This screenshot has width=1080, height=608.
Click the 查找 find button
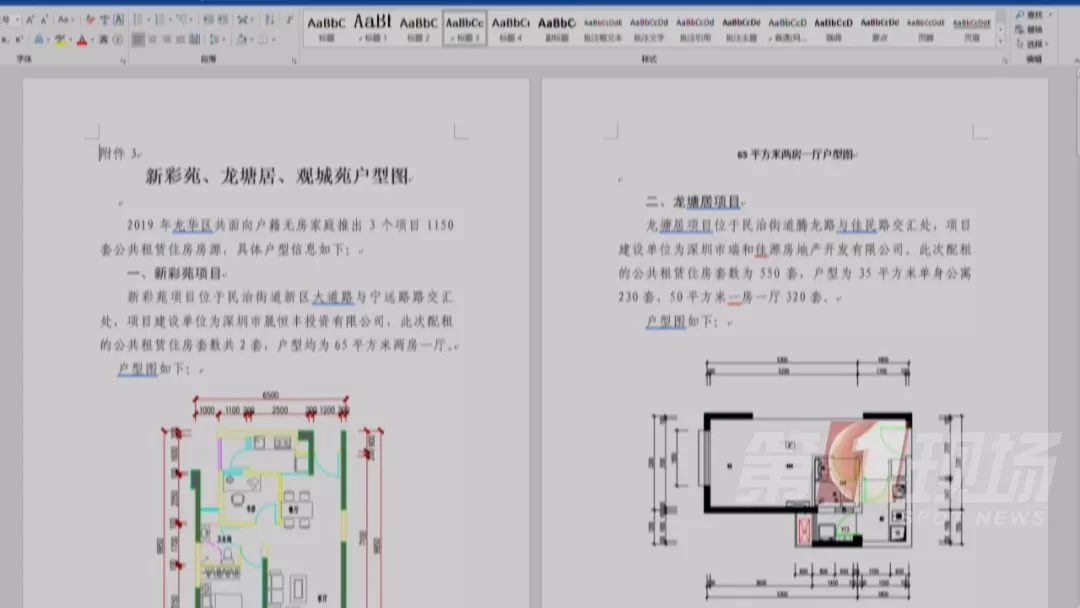(x=1034, y=15)
